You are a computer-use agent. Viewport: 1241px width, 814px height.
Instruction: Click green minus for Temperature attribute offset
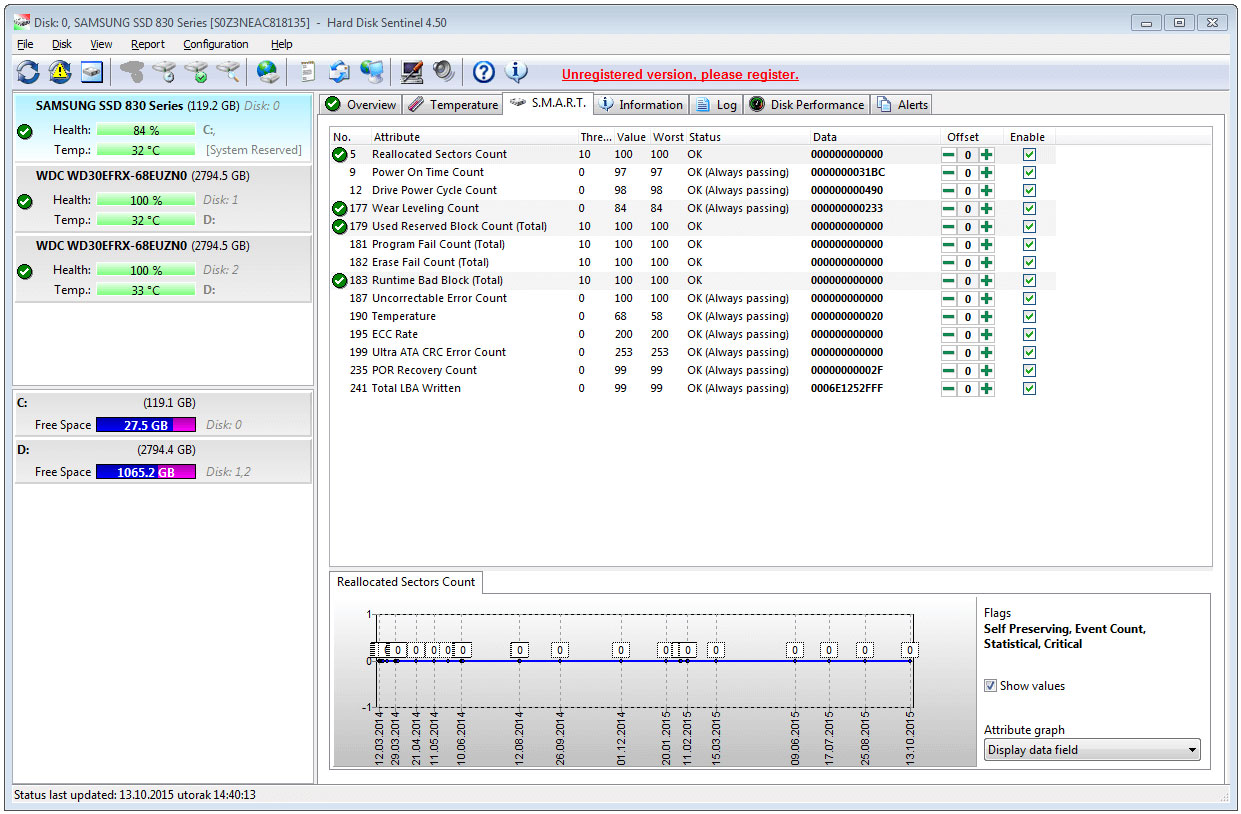point(948,317)
